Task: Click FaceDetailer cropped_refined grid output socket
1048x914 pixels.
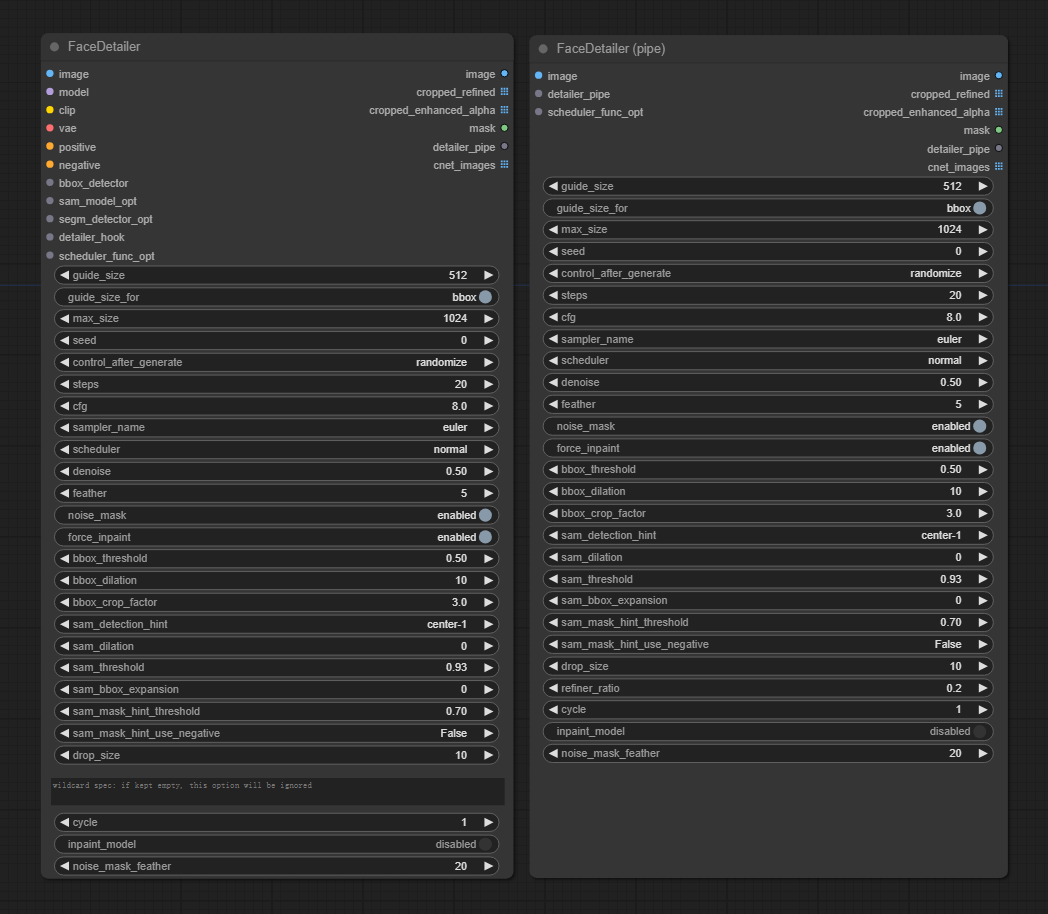Action: pyautogui.click(x=504, y=92)
